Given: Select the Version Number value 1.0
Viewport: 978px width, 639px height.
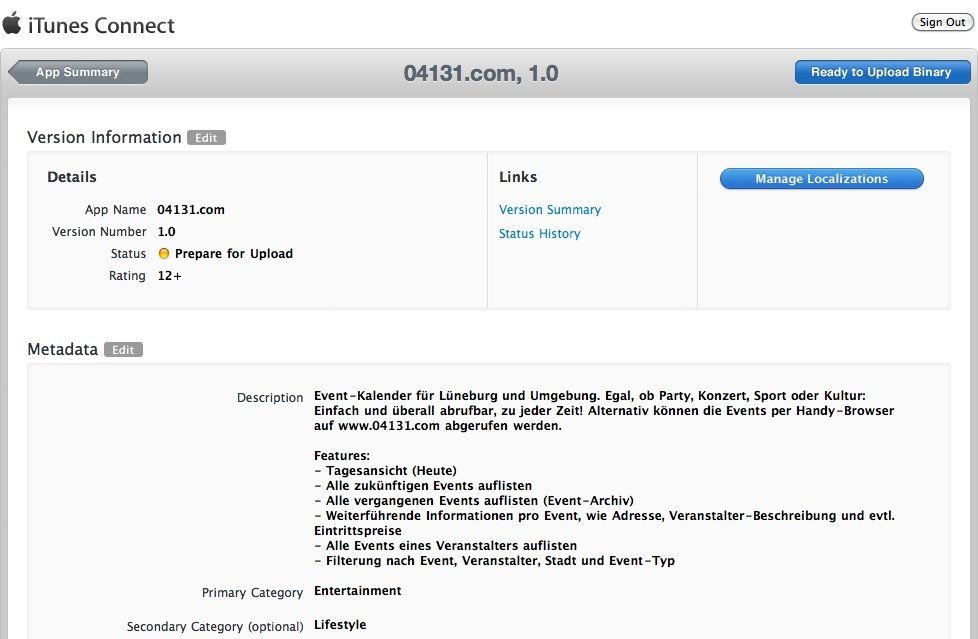Looking at the screenshot, I should click(x=167, y=232).
